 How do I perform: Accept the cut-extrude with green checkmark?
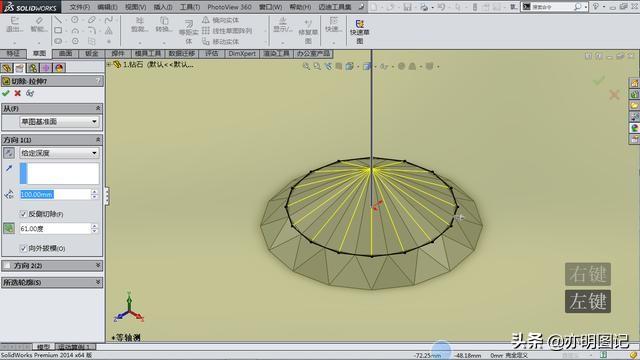point(6,93)
